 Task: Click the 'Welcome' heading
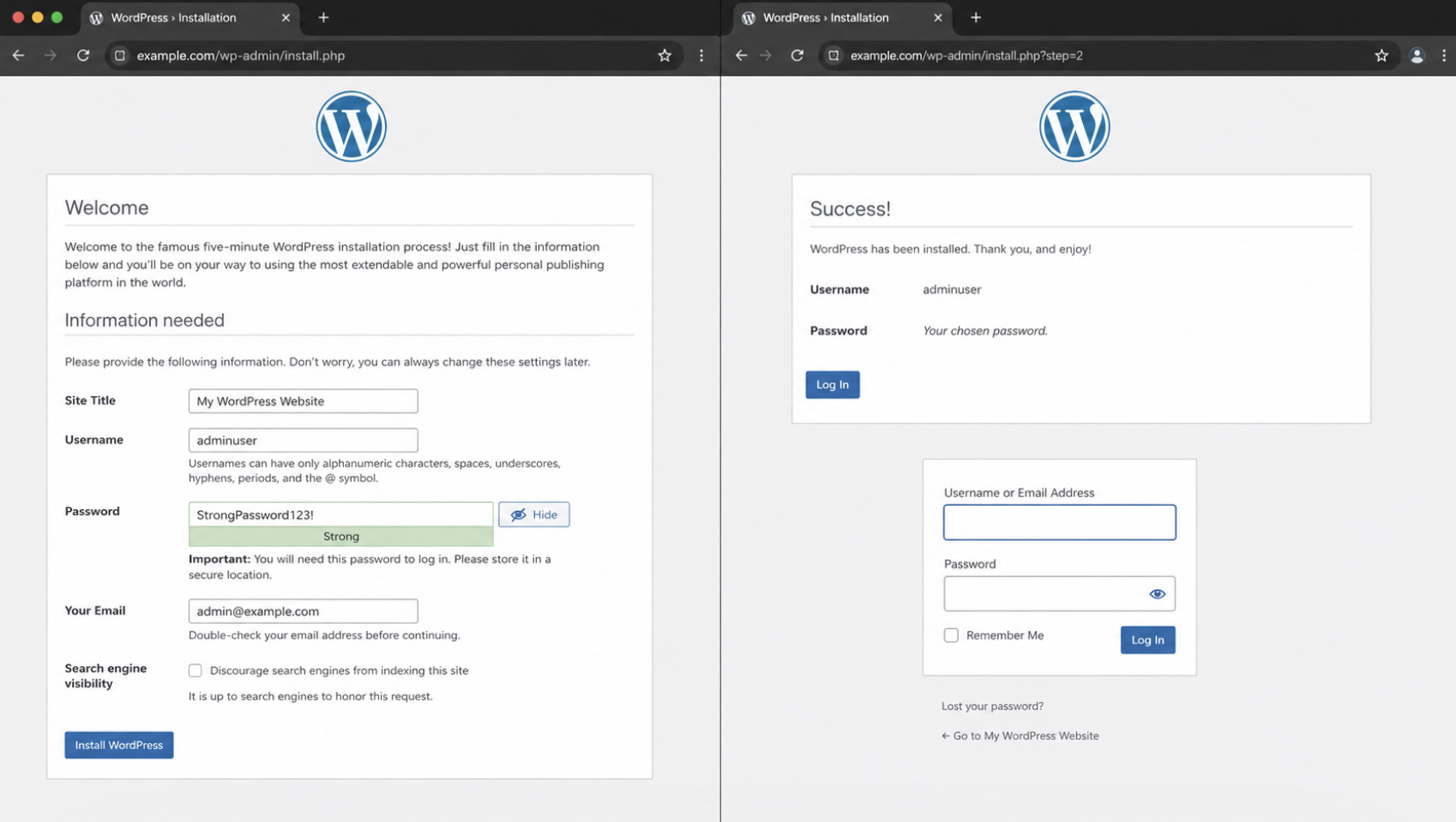(x=106, y=207)
